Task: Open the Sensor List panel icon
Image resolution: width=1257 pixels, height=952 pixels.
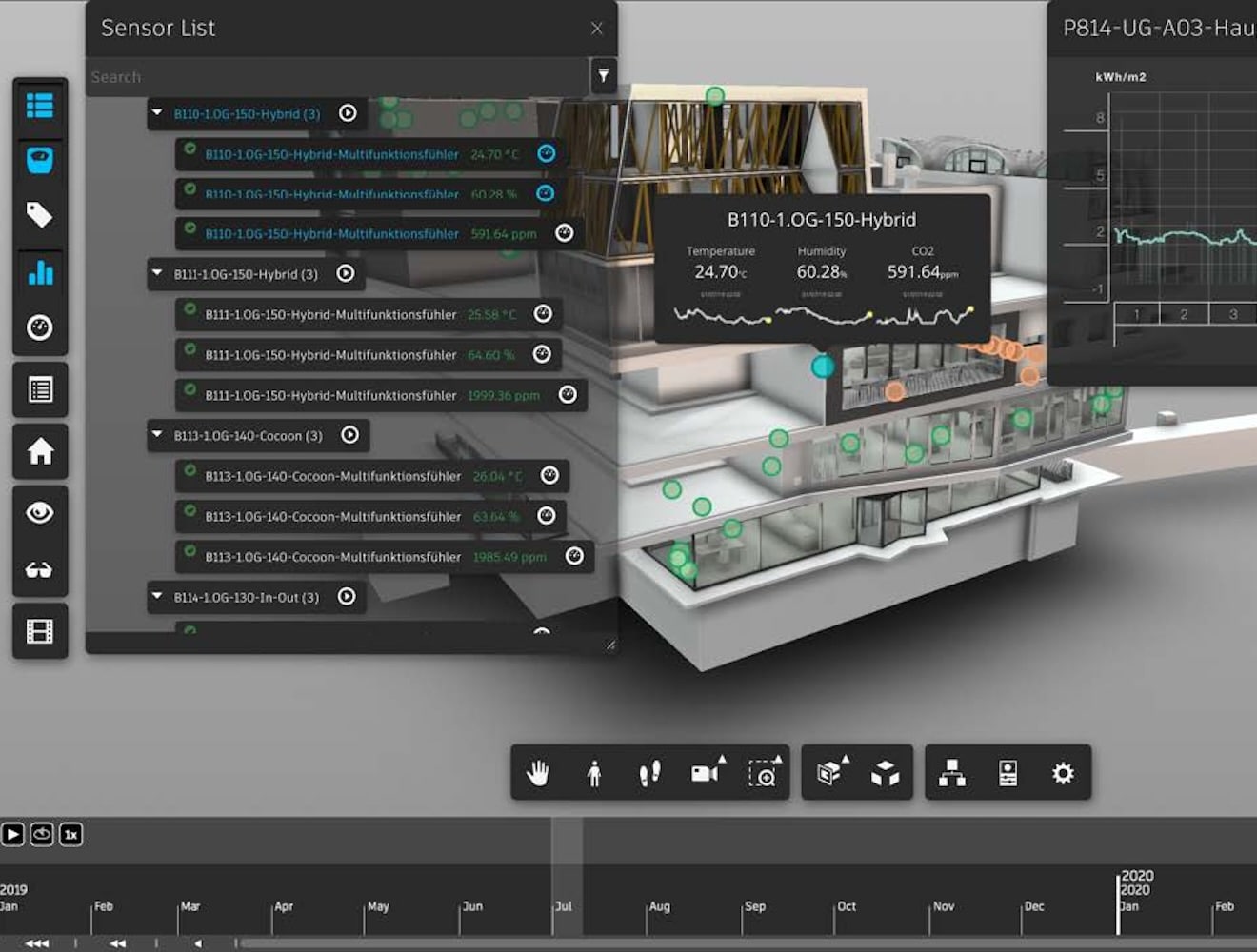Action: [40, 108]
